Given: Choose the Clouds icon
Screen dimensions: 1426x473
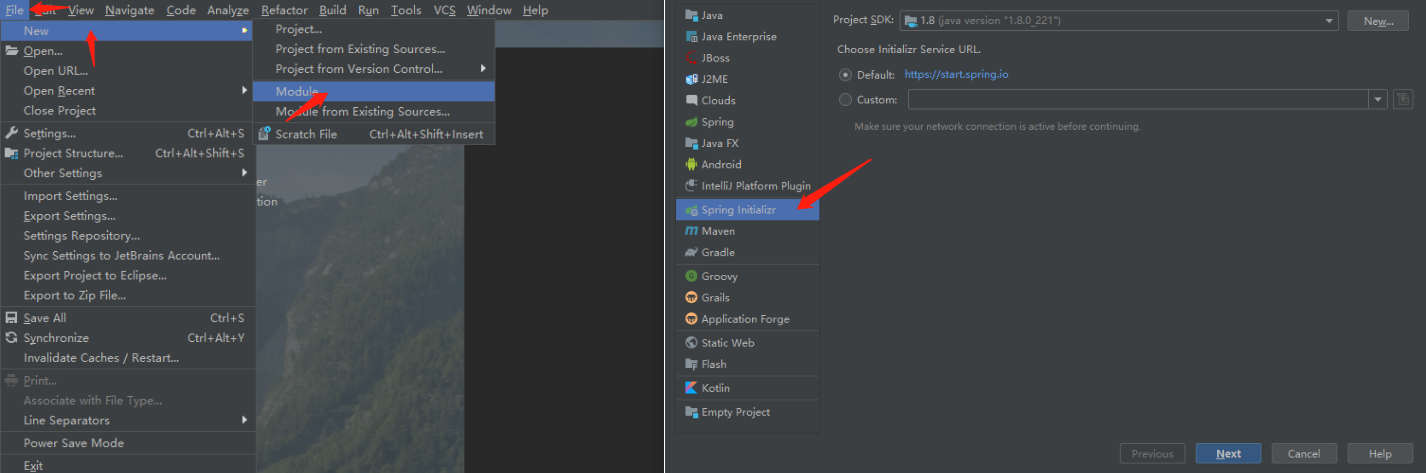Looking at the screenshot, I should (x=691, y=100).
